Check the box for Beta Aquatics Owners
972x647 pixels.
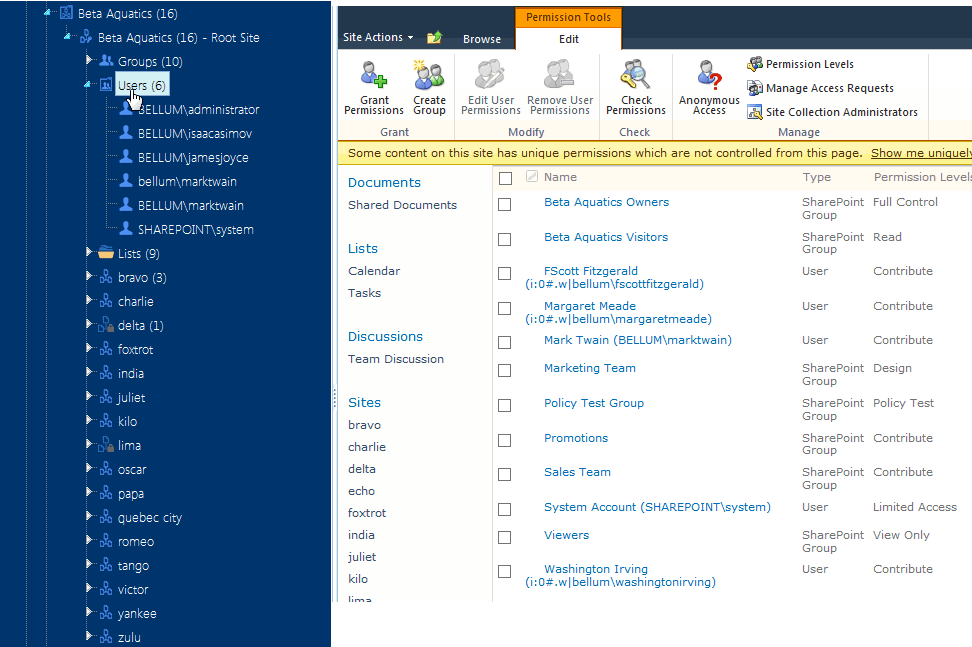pos(505,204)
